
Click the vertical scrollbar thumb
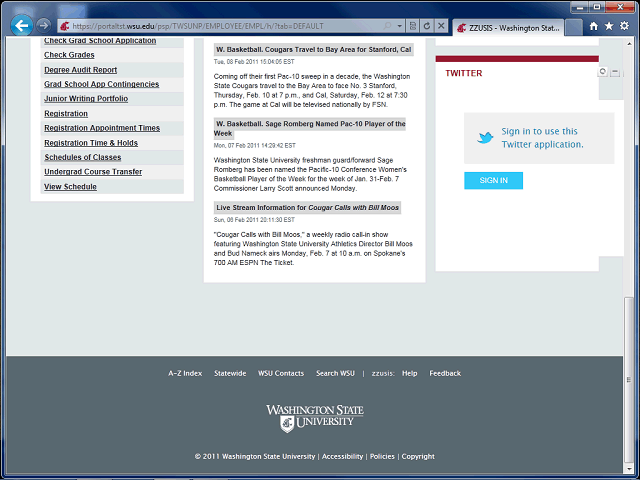629,380
